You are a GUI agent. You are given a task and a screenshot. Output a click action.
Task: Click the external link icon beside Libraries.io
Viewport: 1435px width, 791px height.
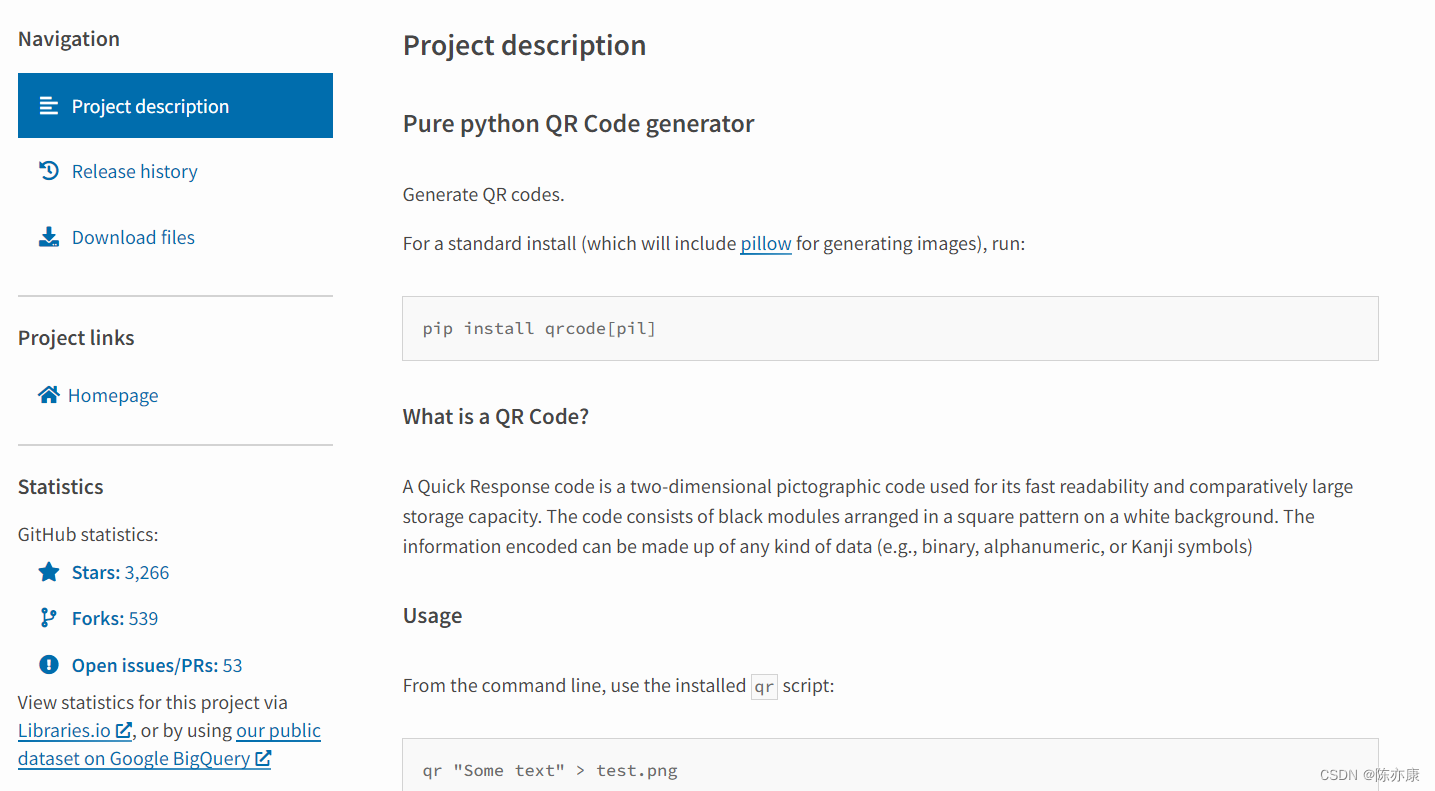click(124, 731)
